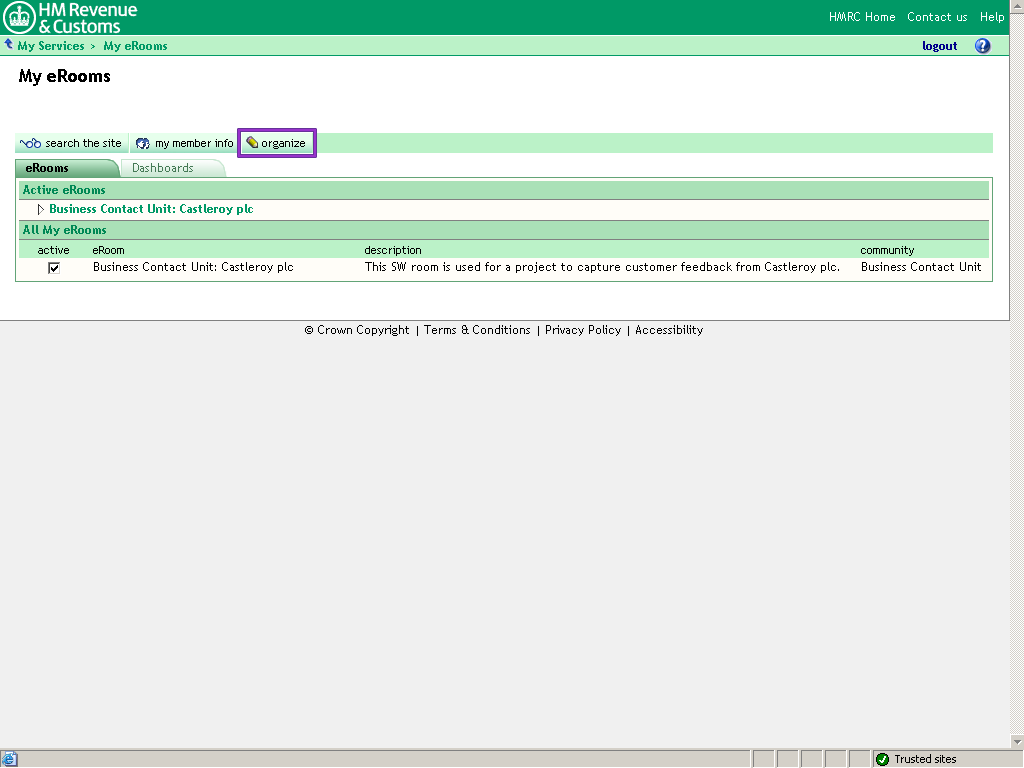Viewport: 1024px width, 768px height.
Task: Go to My Services breadcrumb
Action: tap(51, 46)
